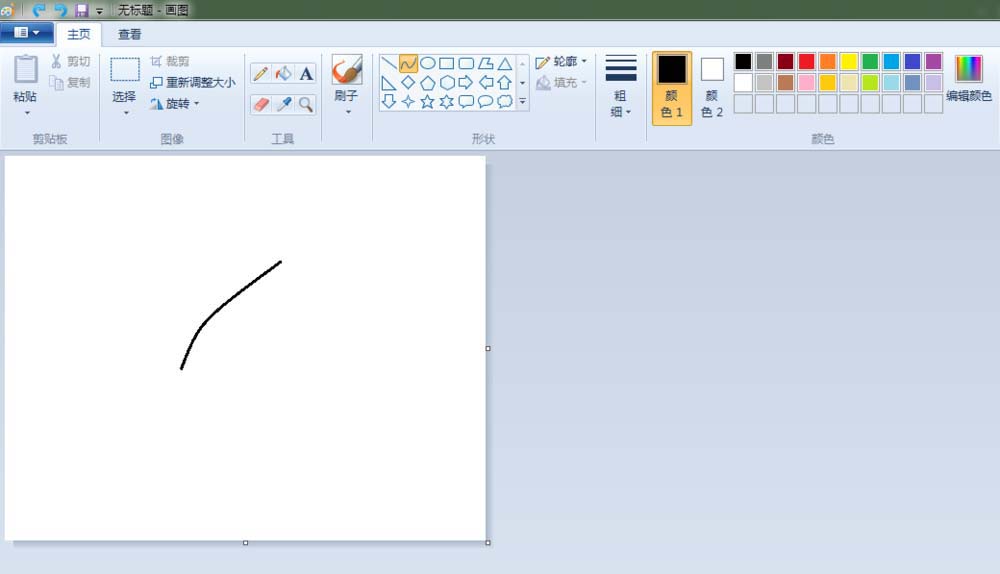The height and width of the screenshot is (574, 1000).
Task: Pick the purple palette swatch
Action: [x=934, y=61]
